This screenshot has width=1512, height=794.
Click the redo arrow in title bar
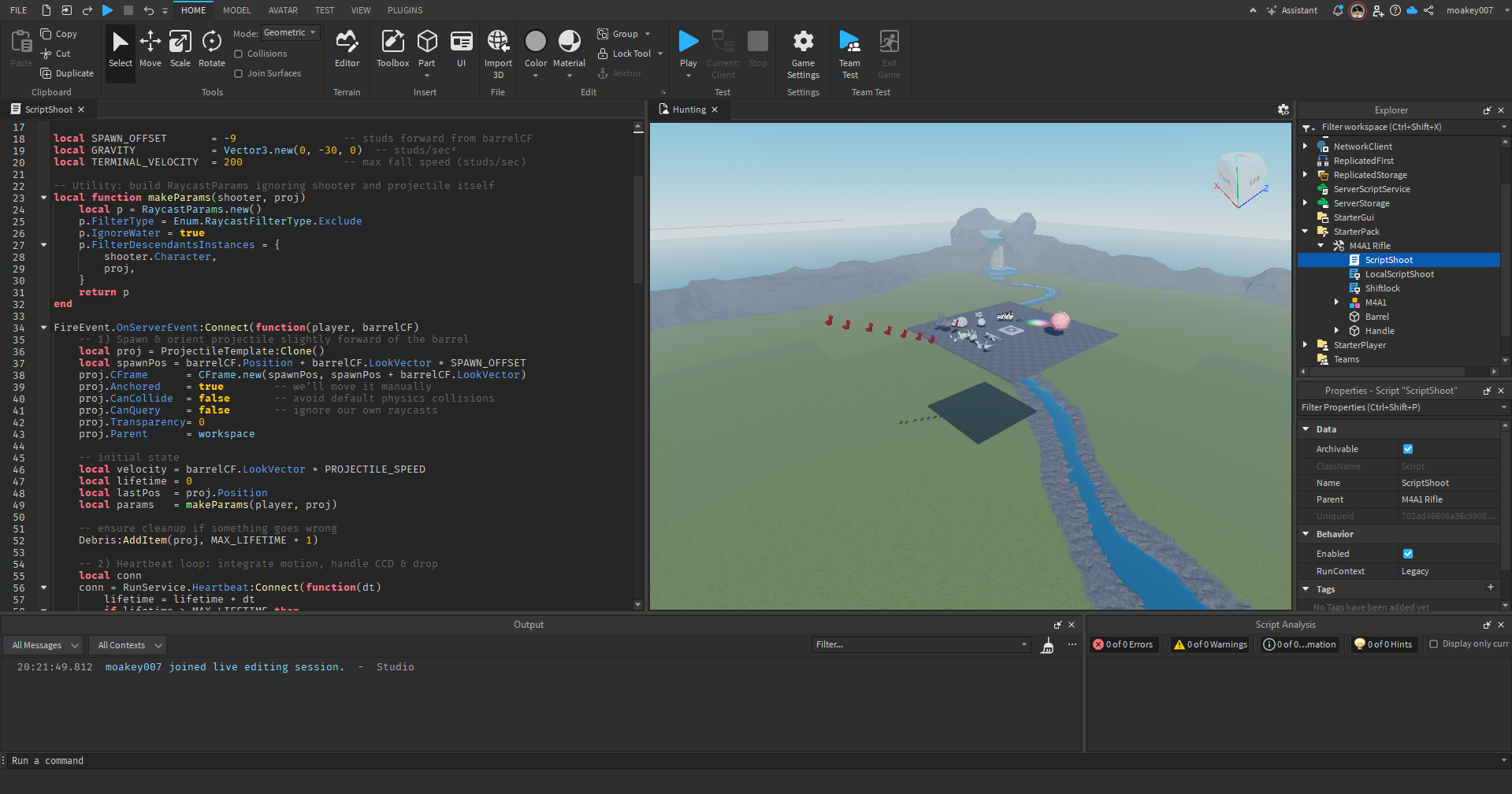(x=87, y=10)
